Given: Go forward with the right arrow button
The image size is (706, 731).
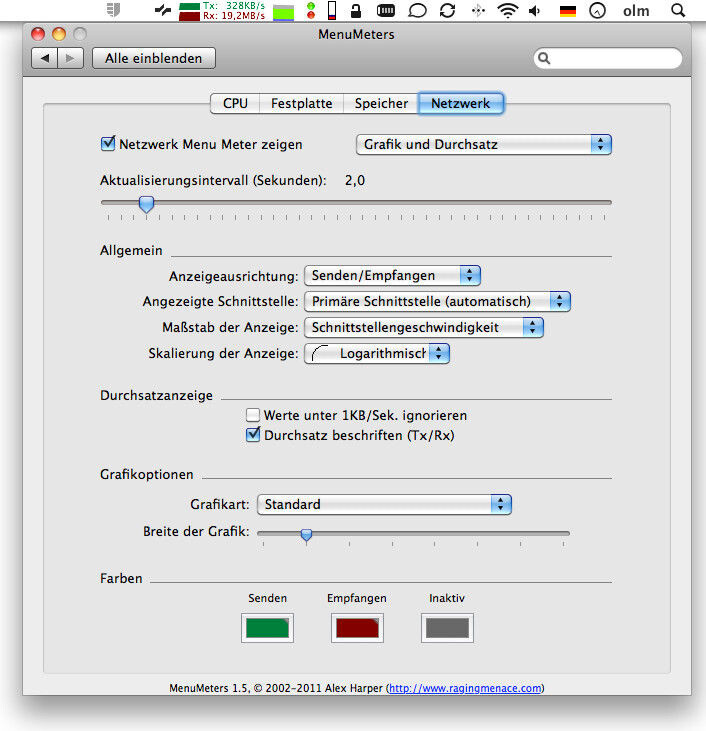Looking at the screenshot, I should (x=70, y=58).
